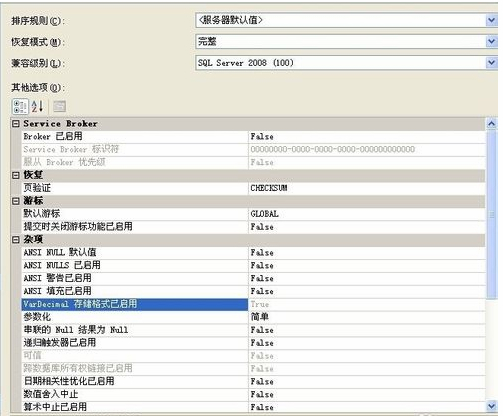Select the 页验证 property row

point(135,188)
